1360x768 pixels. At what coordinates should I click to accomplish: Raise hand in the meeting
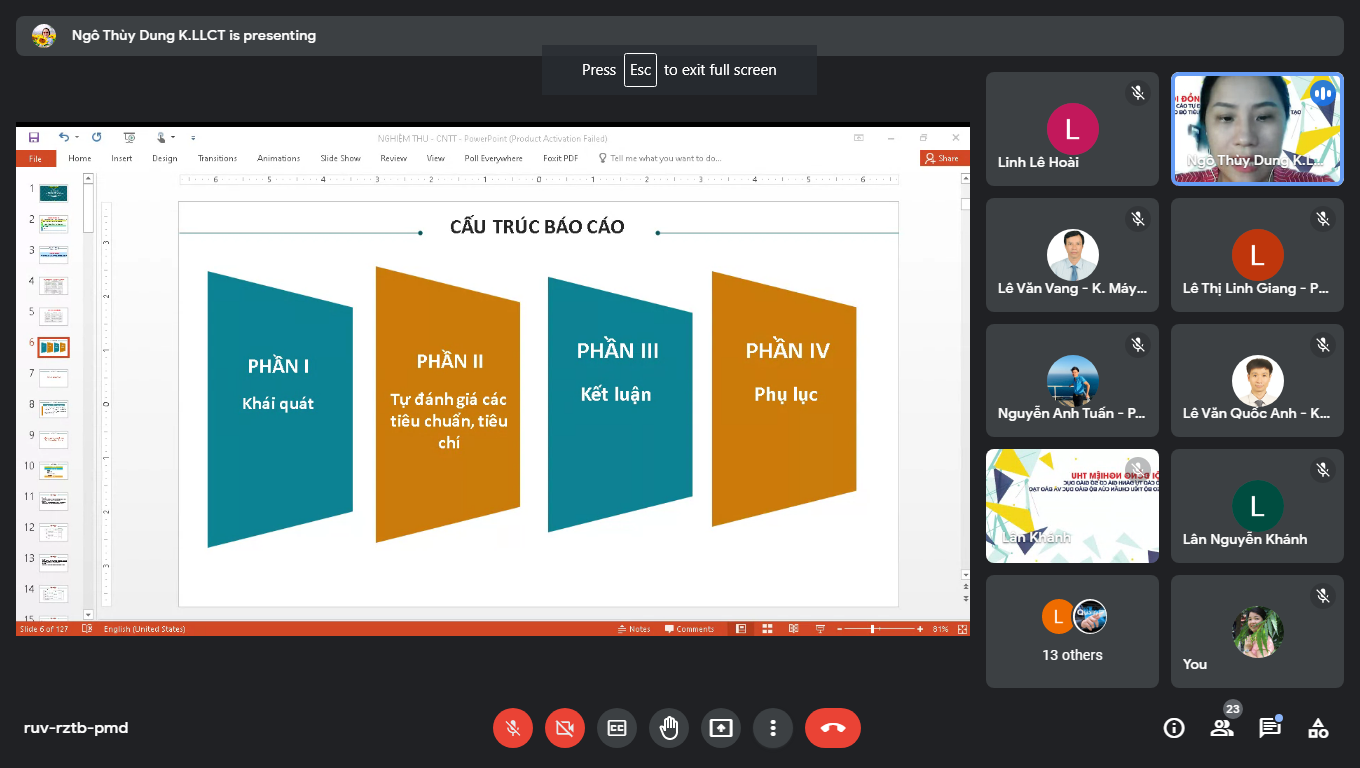point(669,728)
